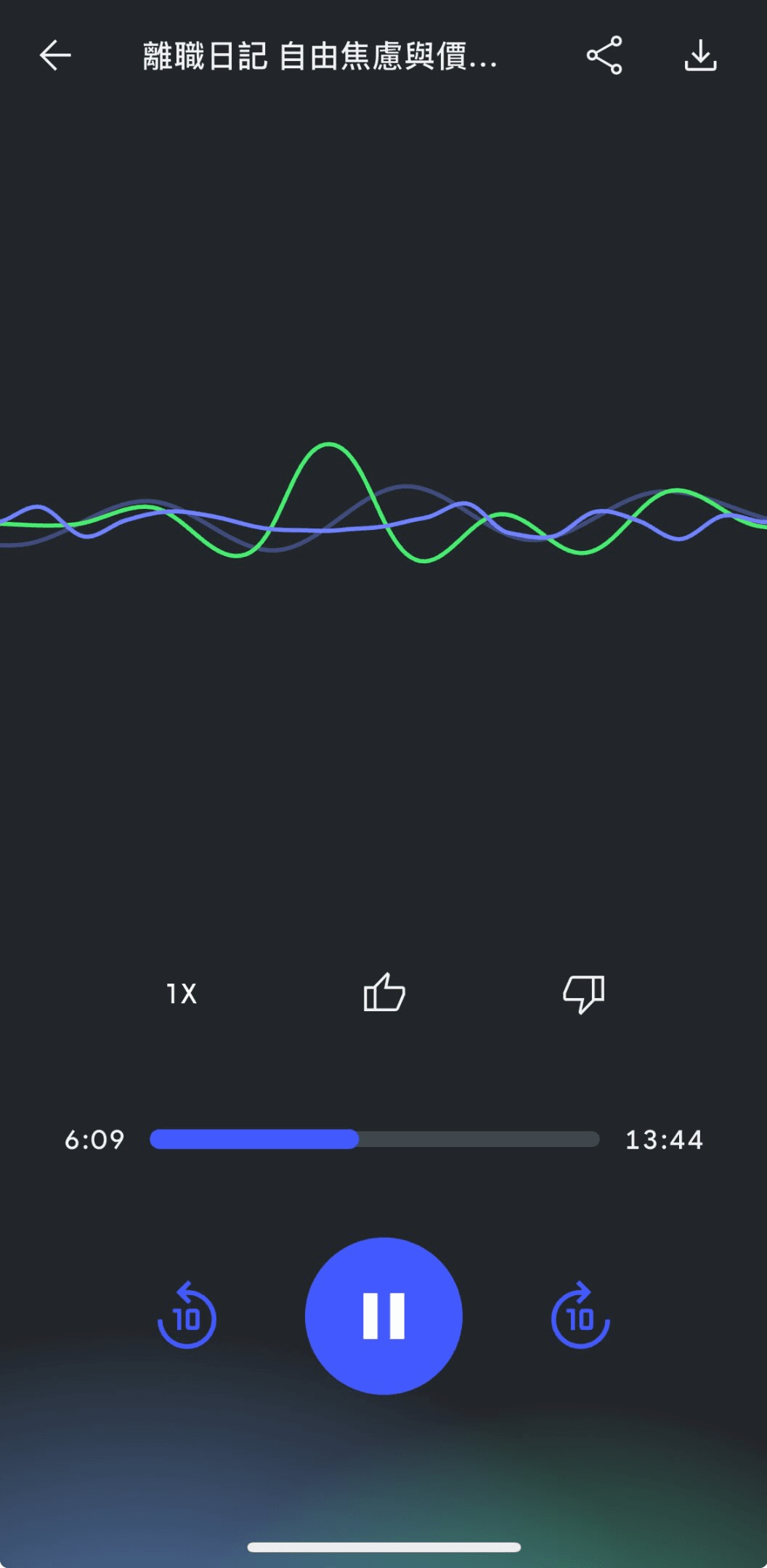Viewport: 767px width, 1568px height.
Task: Rewind 10 seconds
Action: point(187,1315)
